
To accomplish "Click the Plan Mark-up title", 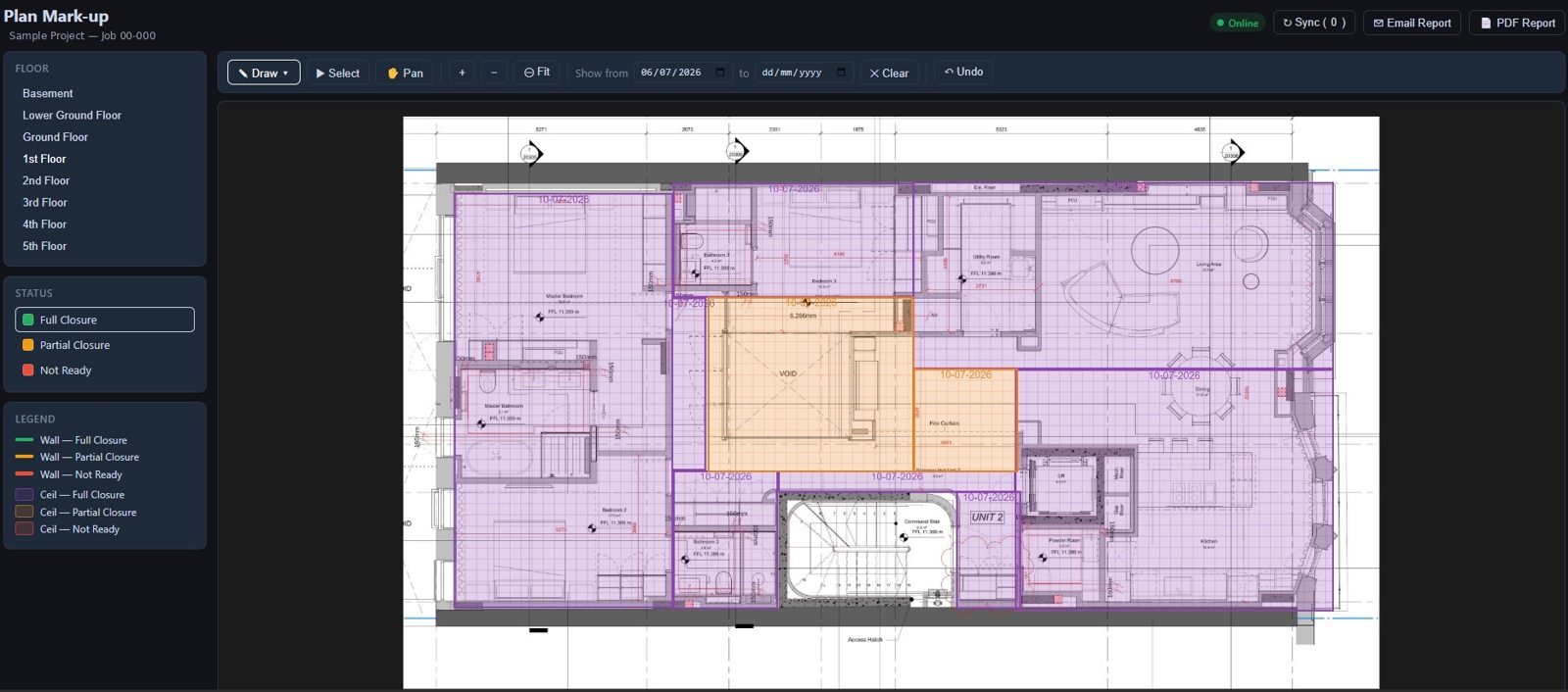I will click(56, 16).
